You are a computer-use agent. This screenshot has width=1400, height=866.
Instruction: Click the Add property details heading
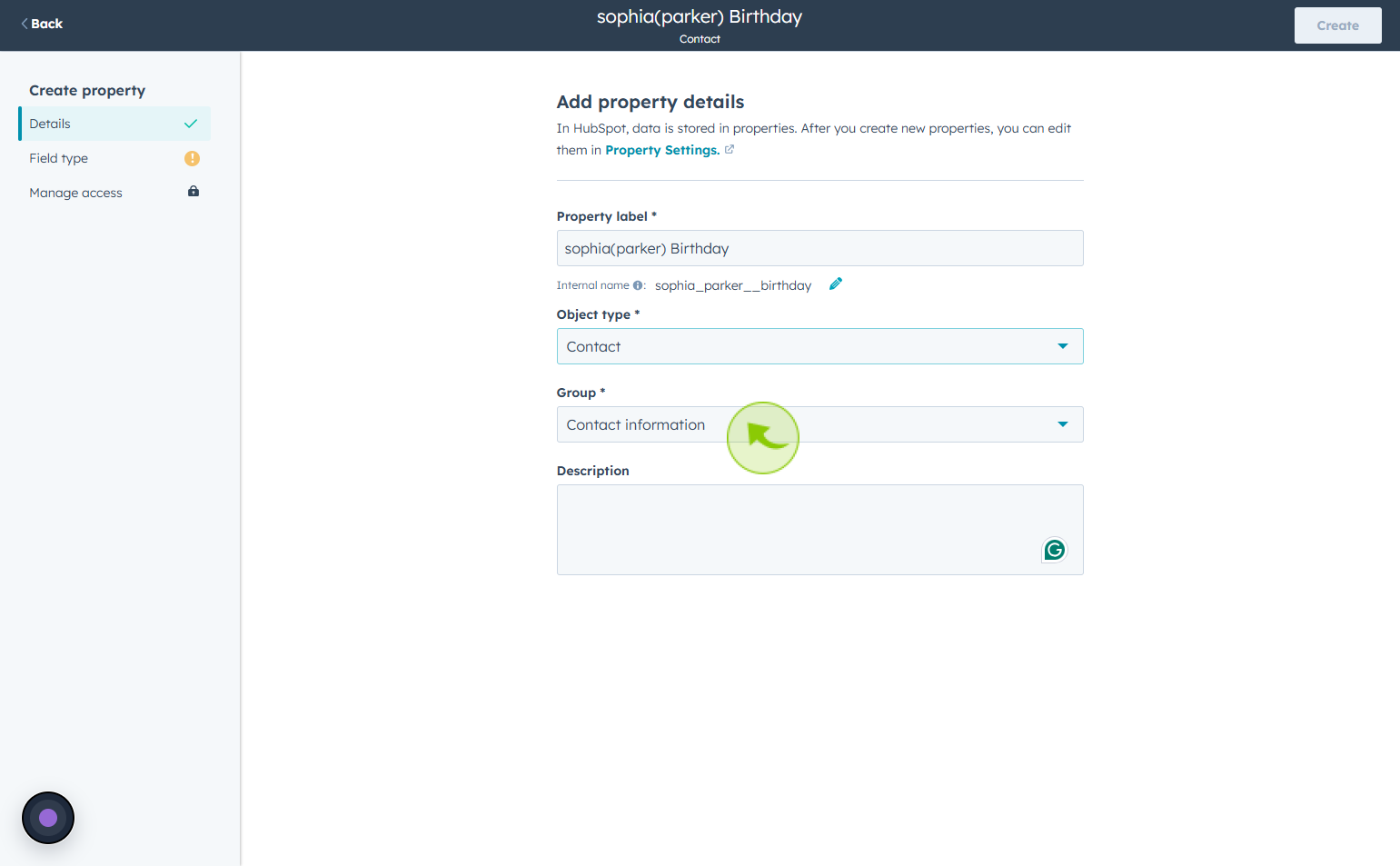pos(650,102)
